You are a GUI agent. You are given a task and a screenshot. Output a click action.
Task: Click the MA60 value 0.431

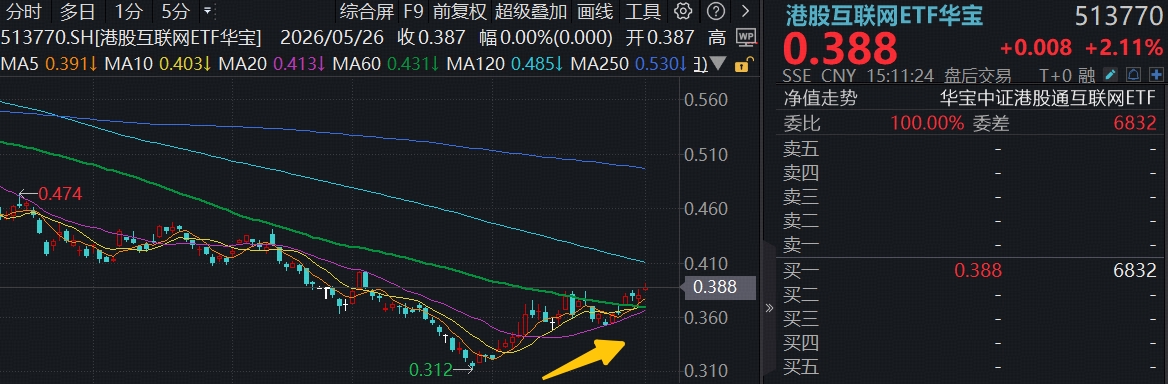click(x=409, y=65)
